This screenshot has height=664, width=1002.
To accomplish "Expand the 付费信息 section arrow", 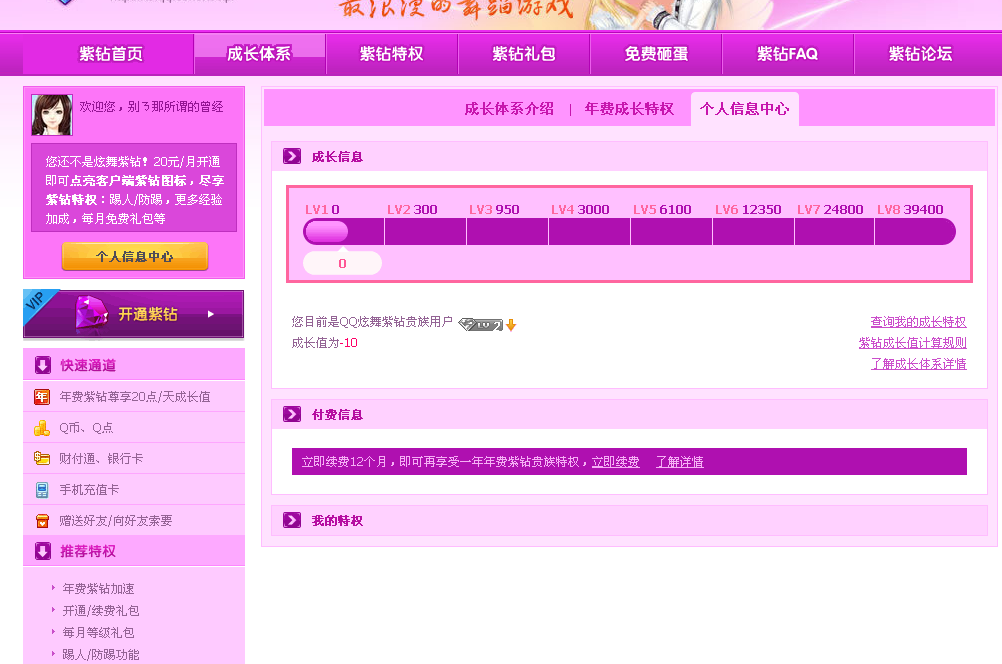I will 292,415.
